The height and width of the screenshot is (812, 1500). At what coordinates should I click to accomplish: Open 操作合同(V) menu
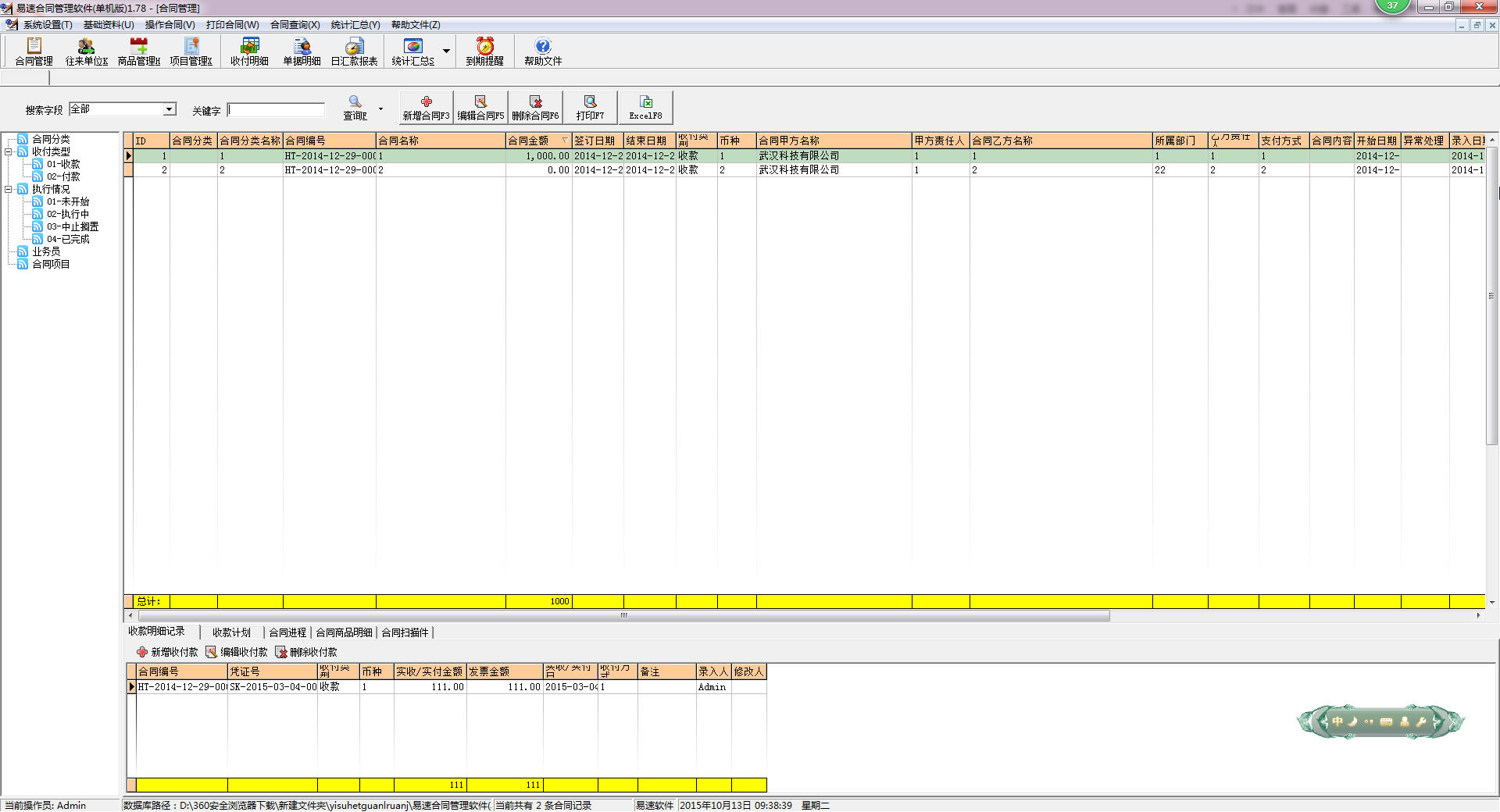point(170,25)
